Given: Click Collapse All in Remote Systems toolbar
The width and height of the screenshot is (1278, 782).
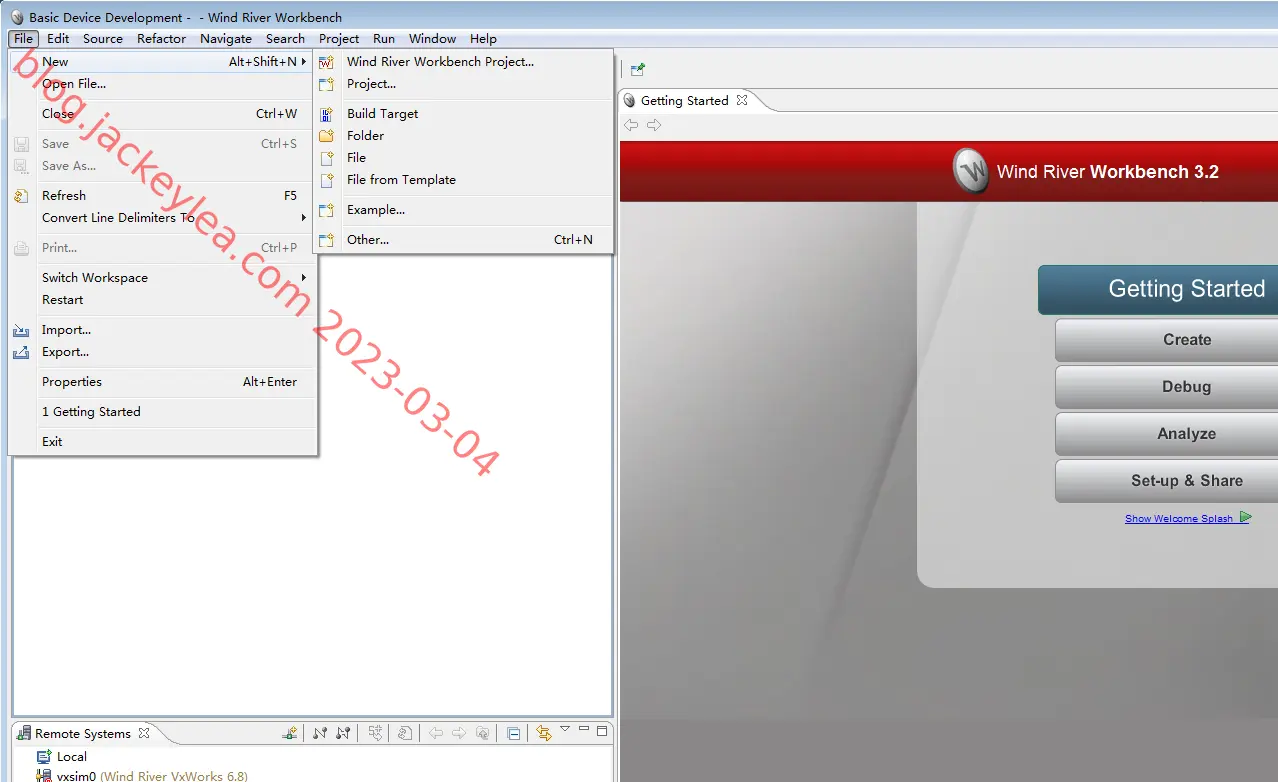Looking at the screenshot, I should pyautogui.click(x=513, y=733).
